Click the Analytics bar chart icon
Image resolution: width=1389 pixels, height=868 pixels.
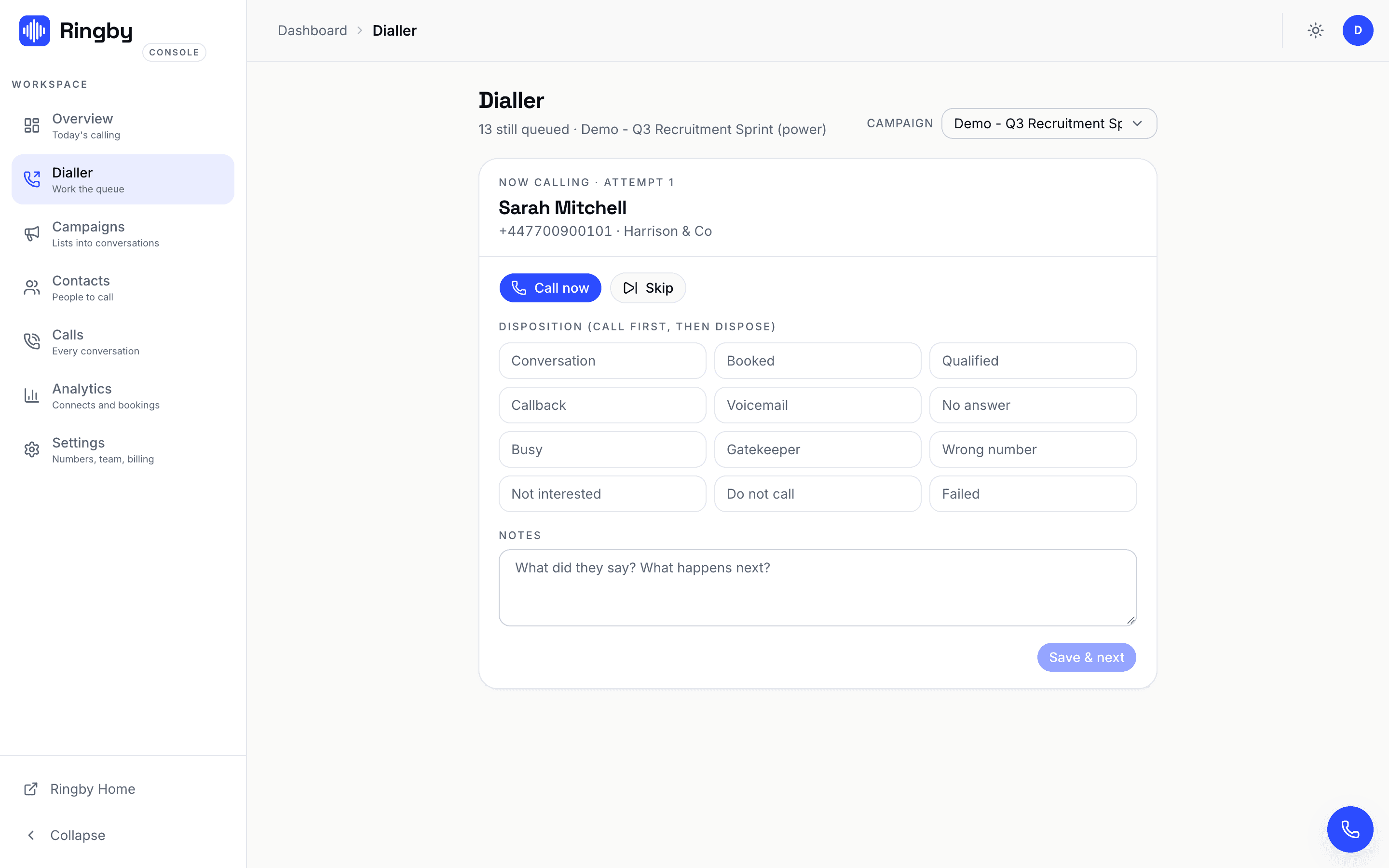click(31, 395)
